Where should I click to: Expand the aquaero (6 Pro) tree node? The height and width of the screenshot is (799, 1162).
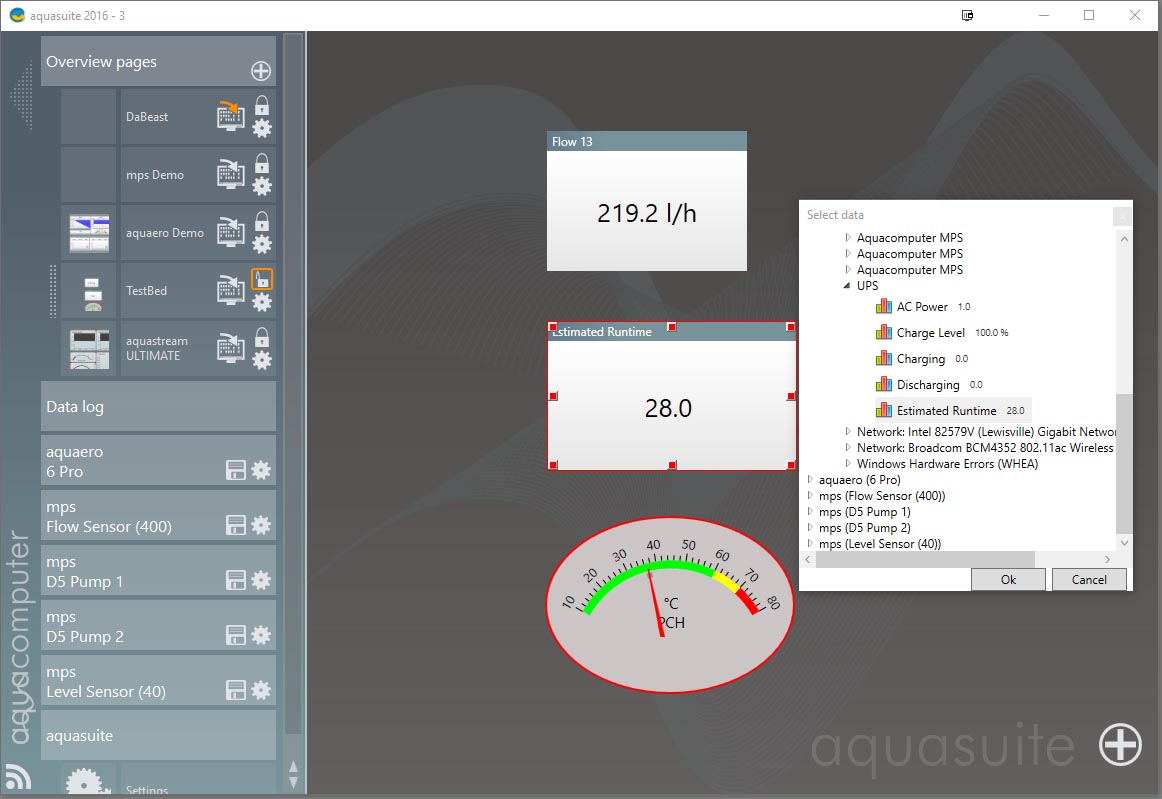(x=810, y=480)
